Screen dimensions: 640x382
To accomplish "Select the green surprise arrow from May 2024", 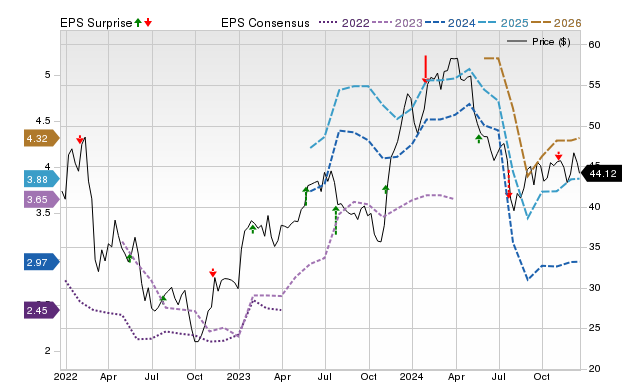I will 479,139.
